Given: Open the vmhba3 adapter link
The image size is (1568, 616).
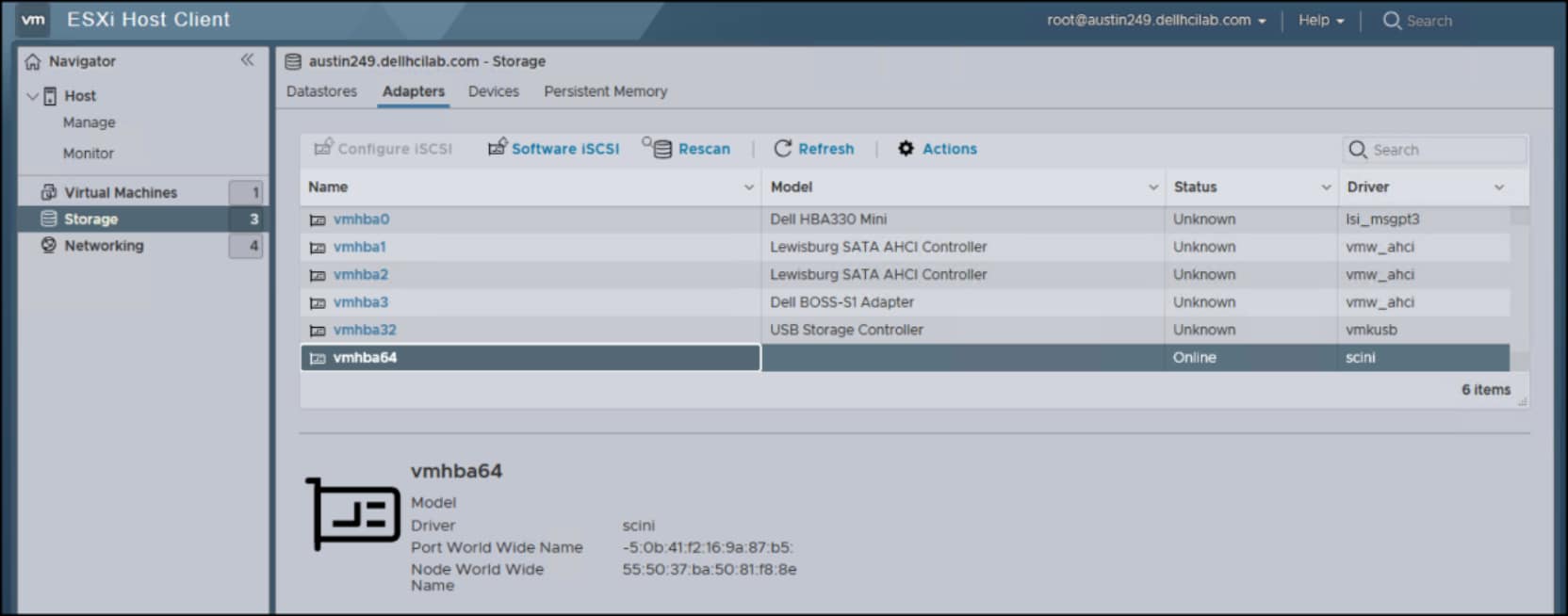Looking at the screenshot, I should coord(360,302).
